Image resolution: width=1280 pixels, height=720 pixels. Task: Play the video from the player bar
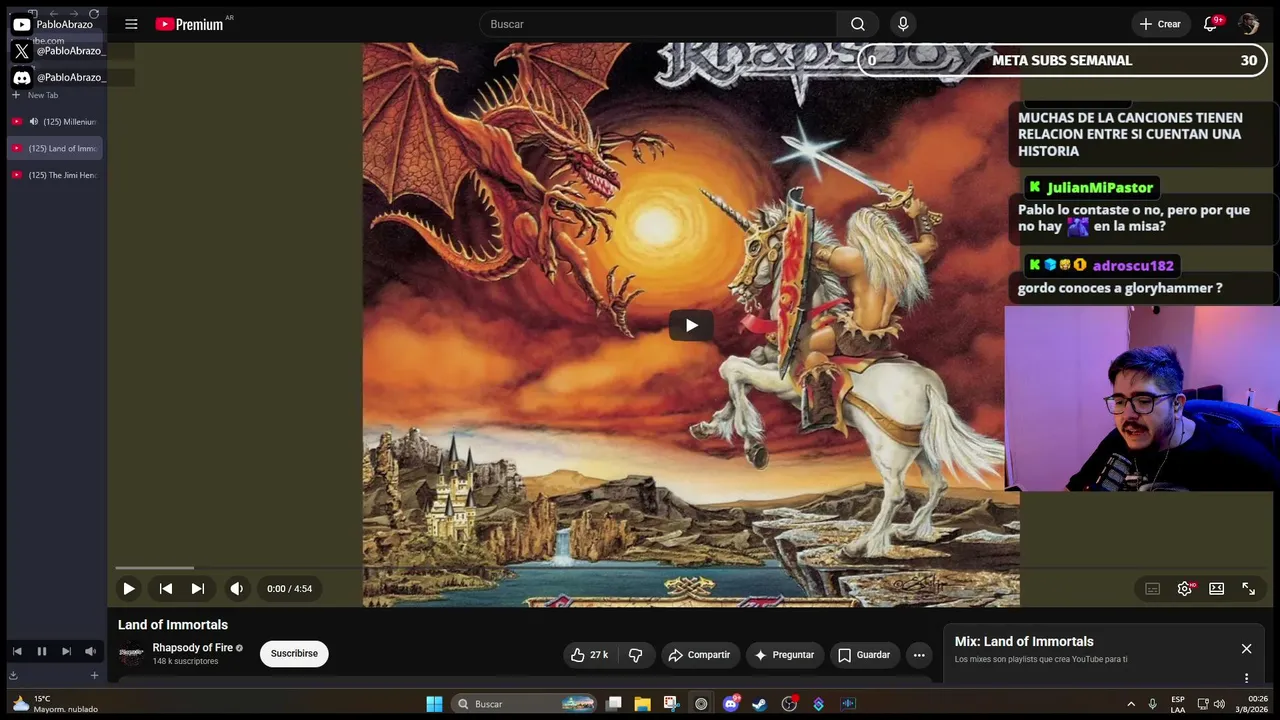click(129, 589)
